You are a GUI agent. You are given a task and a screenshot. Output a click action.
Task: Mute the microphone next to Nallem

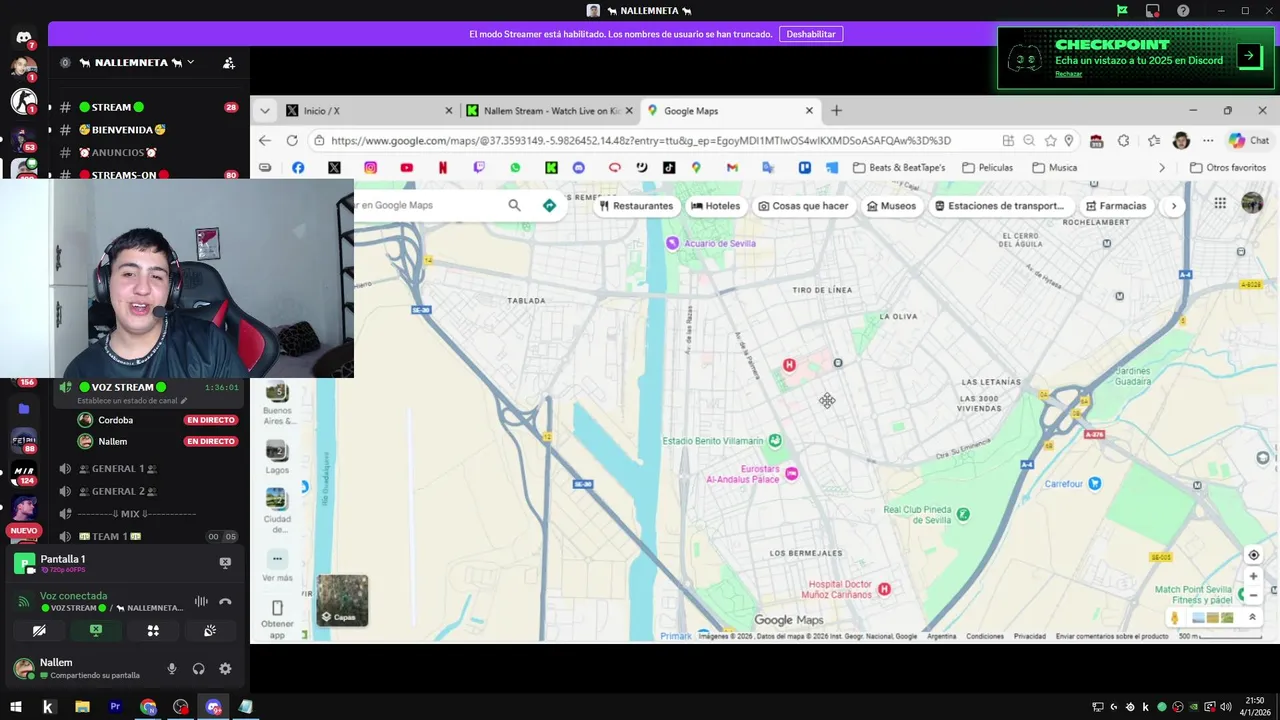tap(172, 669)
